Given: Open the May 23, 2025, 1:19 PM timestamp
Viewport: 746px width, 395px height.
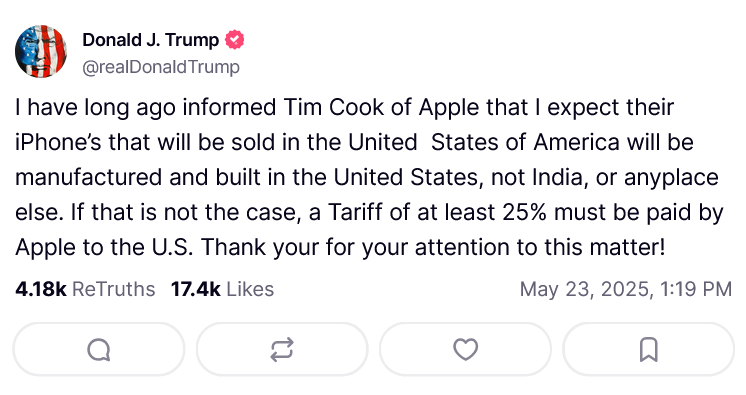Looking at the screenshot, I should click(x=626, y=289).
